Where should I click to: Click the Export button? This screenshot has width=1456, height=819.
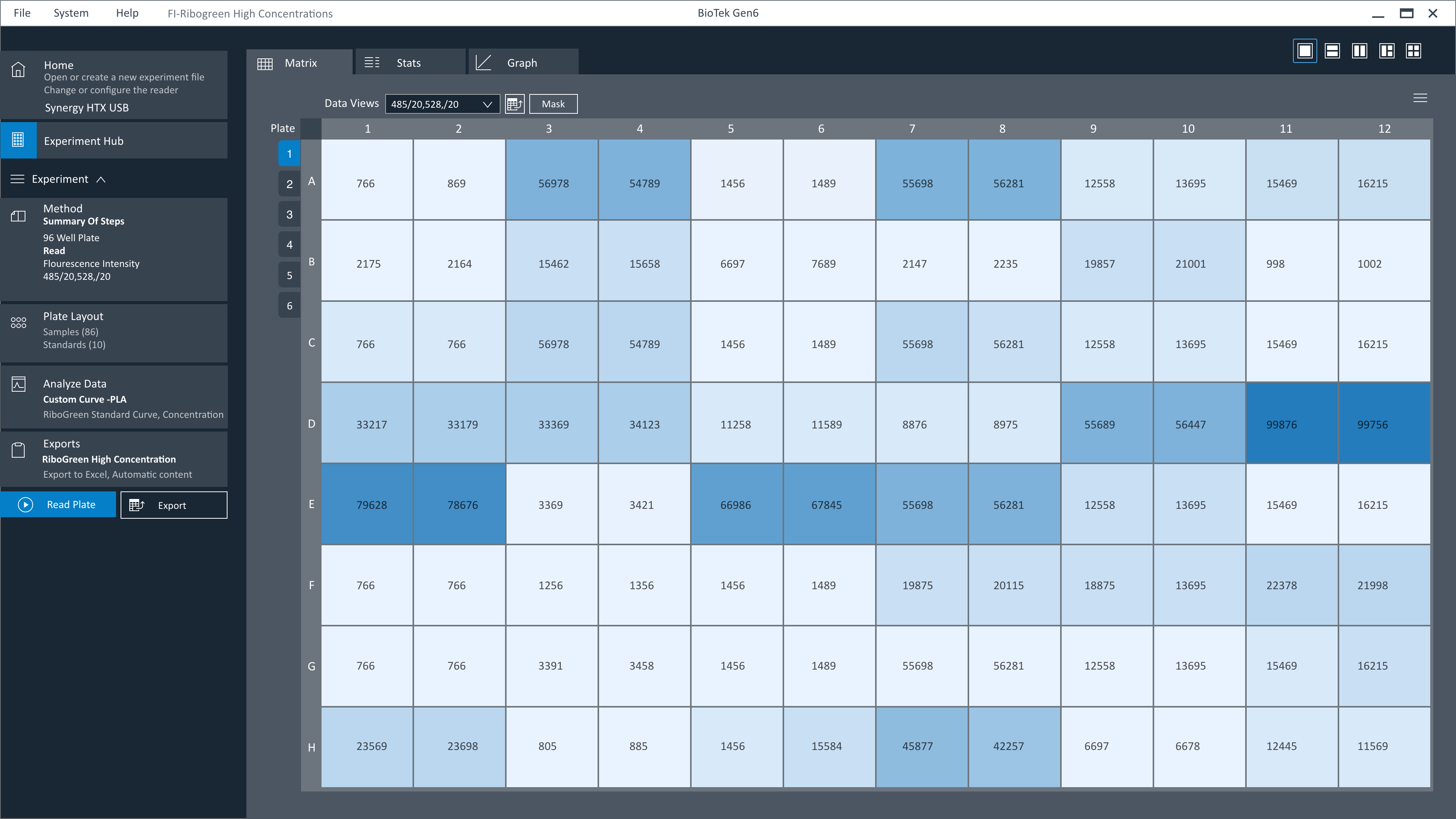174,505
